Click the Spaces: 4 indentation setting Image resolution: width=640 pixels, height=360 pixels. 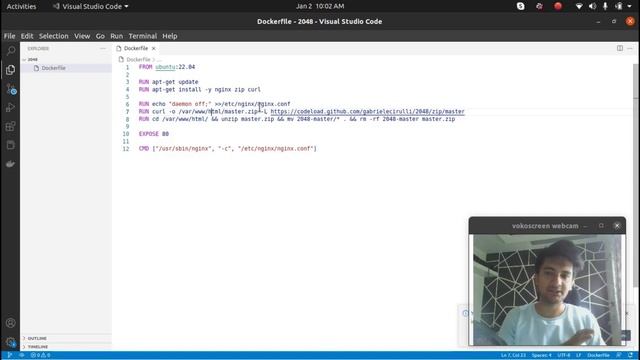click(x=541, y=355)
